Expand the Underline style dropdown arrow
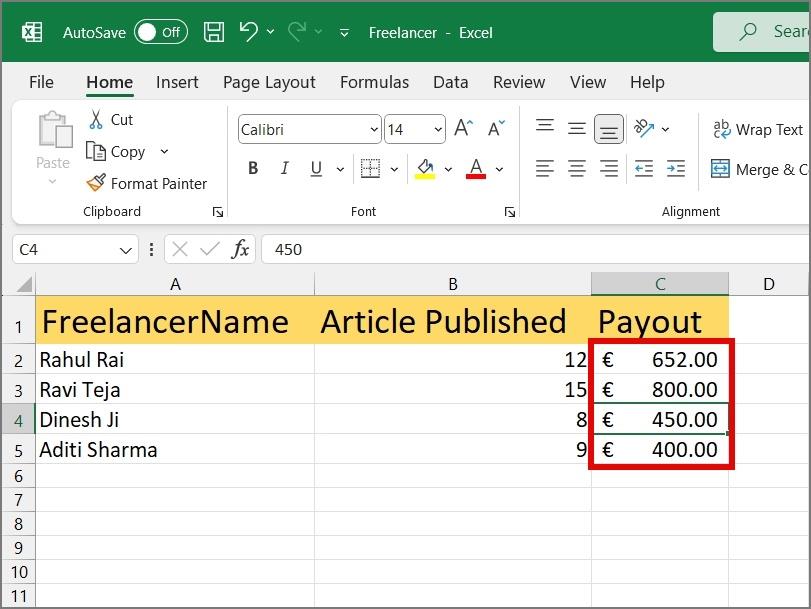The image size is (811, 609). [340, 169]
